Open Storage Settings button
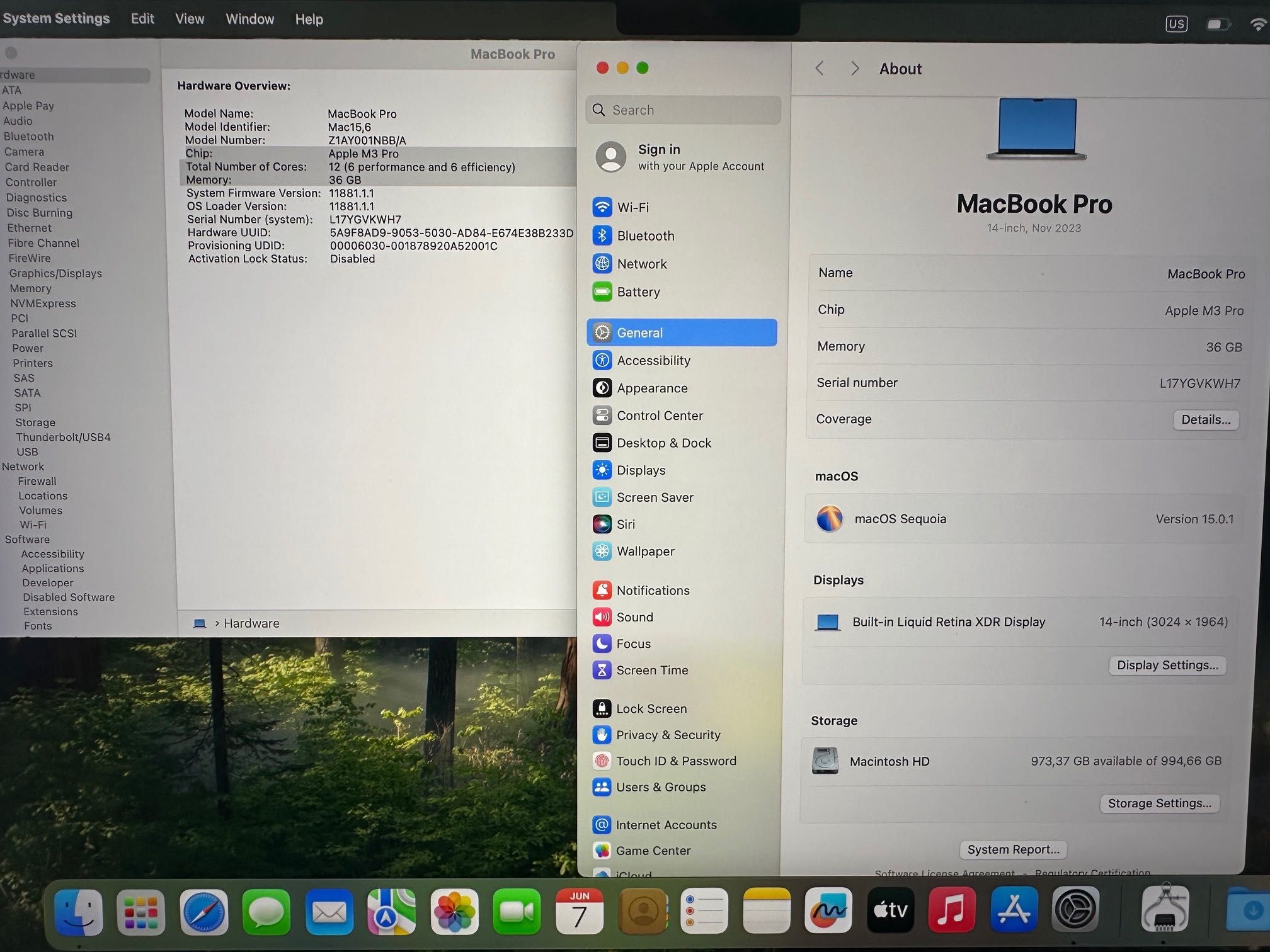The width and height of the screenshot is (1270, 952). click(x=1160, y=803)
